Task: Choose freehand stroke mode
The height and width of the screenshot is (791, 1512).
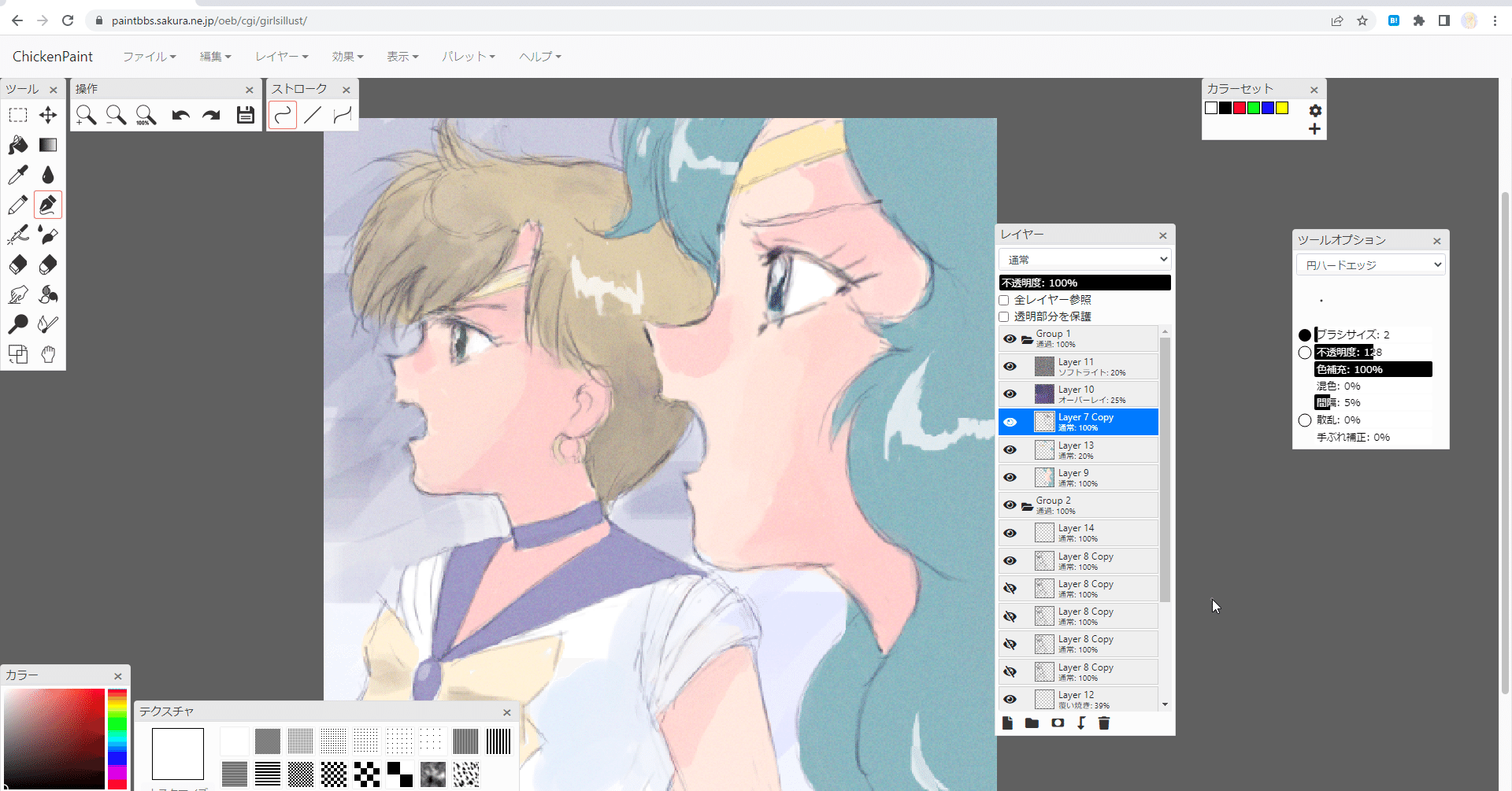Action: pos(283,116)
